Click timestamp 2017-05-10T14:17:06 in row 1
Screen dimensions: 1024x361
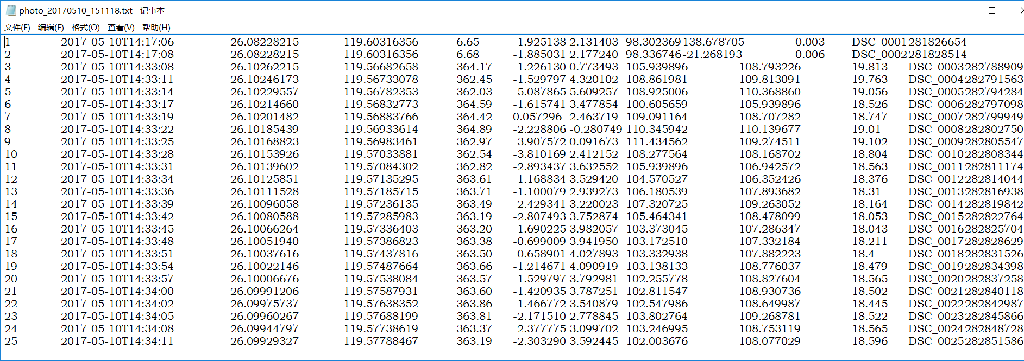[117, 41]
